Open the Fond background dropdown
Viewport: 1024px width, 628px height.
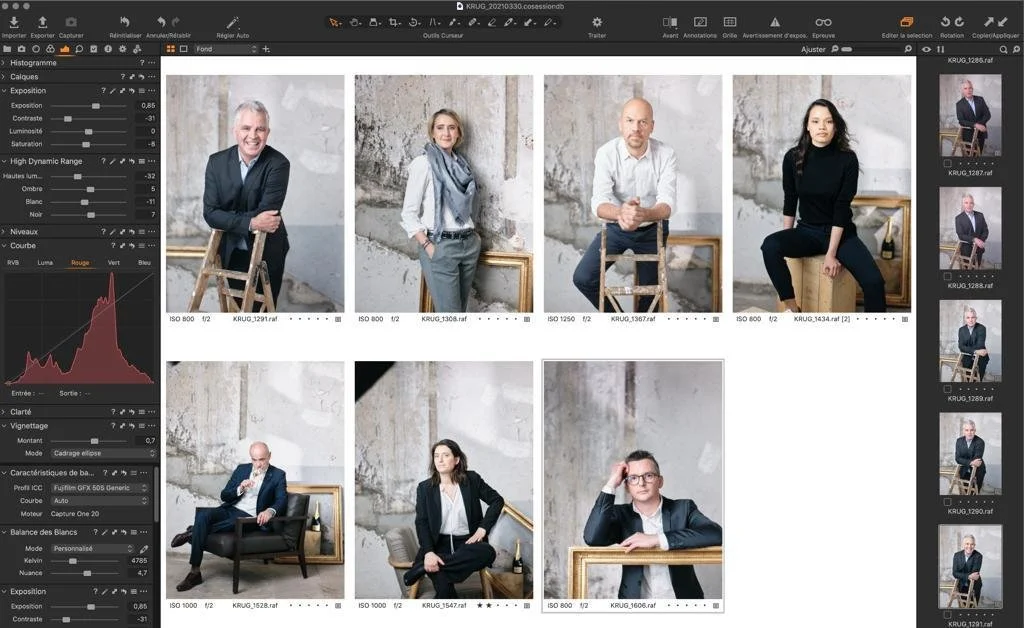(x=226, y=49)
